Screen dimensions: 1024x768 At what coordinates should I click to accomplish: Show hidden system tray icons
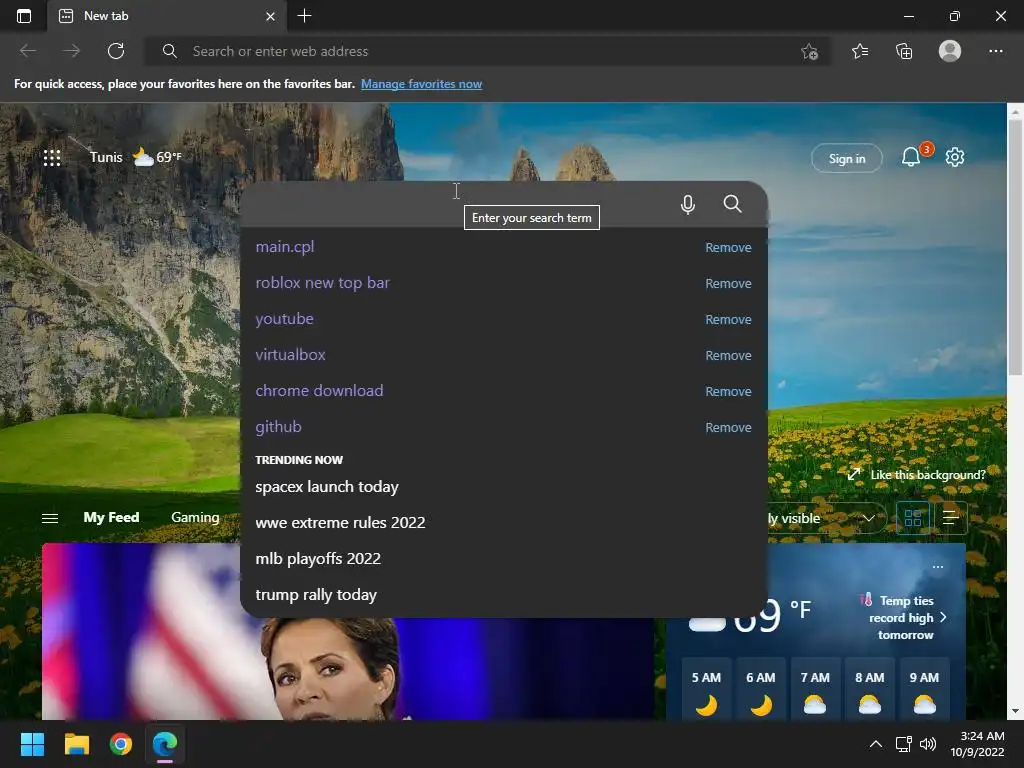[x=876, y=744]
